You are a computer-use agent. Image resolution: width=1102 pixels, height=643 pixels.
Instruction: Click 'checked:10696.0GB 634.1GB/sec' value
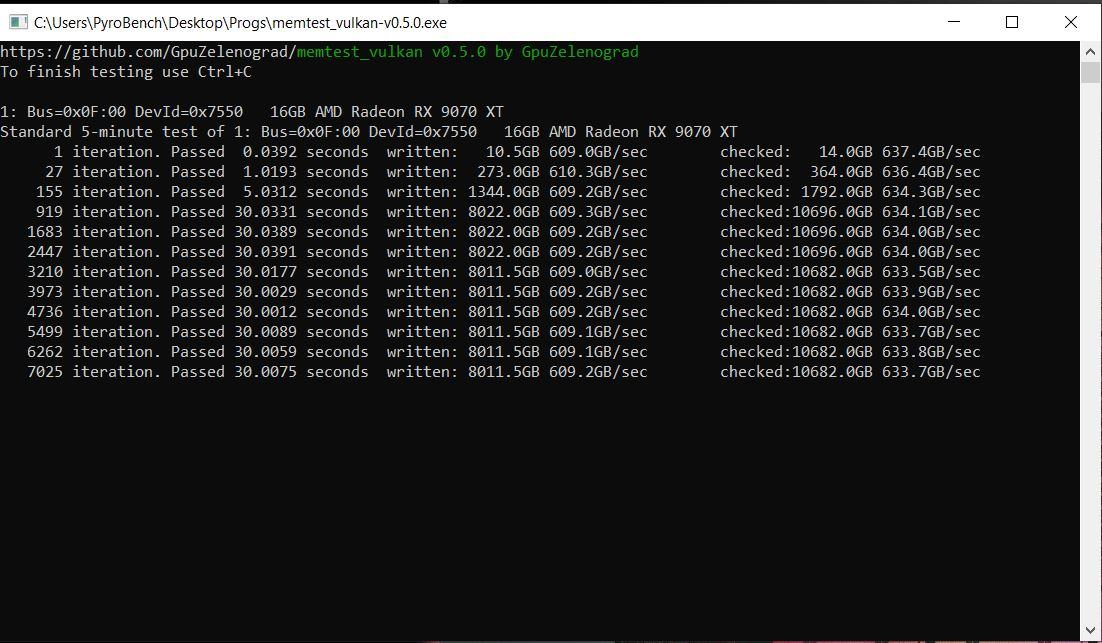tap(850, 212)
